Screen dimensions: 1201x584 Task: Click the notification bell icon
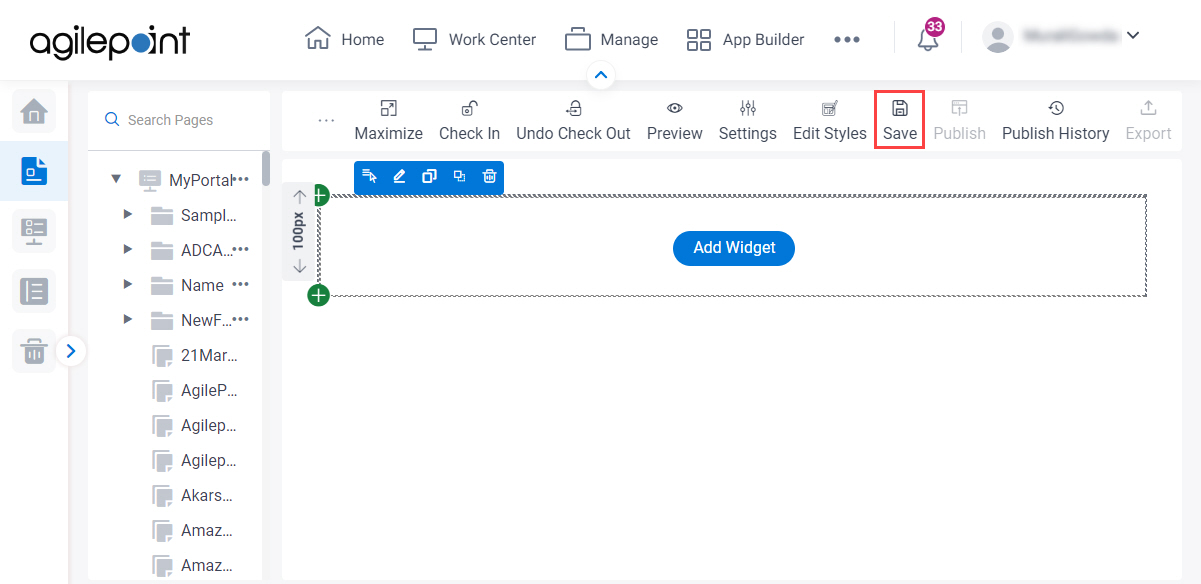(928, 39)
